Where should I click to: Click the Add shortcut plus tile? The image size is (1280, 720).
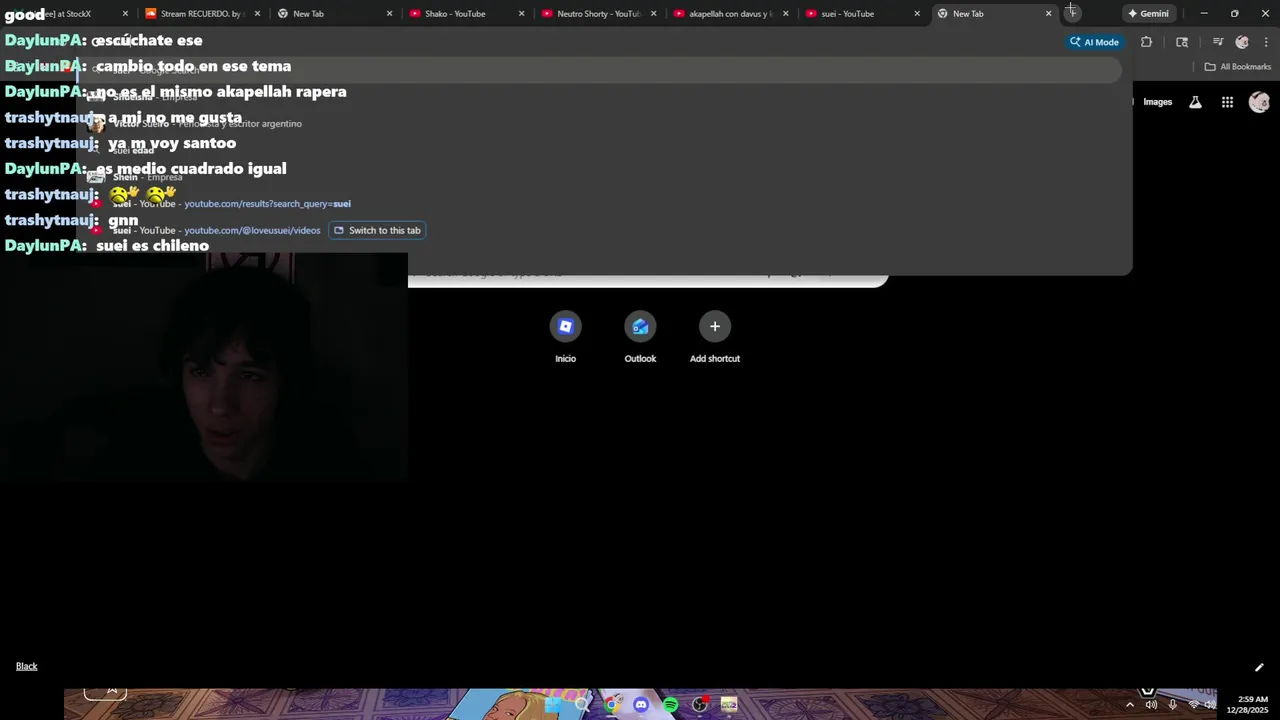tap(715, 337)
